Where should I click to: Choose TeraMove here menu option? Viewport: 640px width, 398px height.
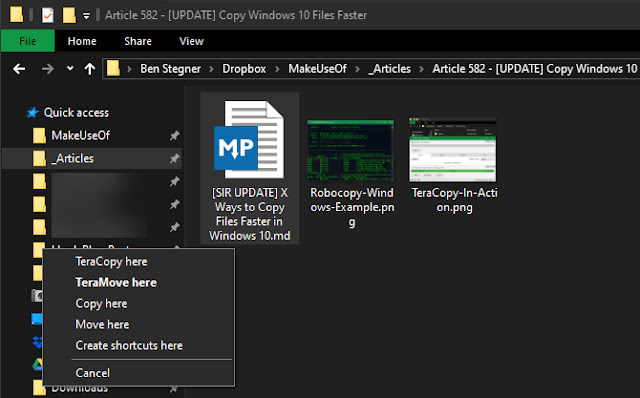tap(116, 282)
